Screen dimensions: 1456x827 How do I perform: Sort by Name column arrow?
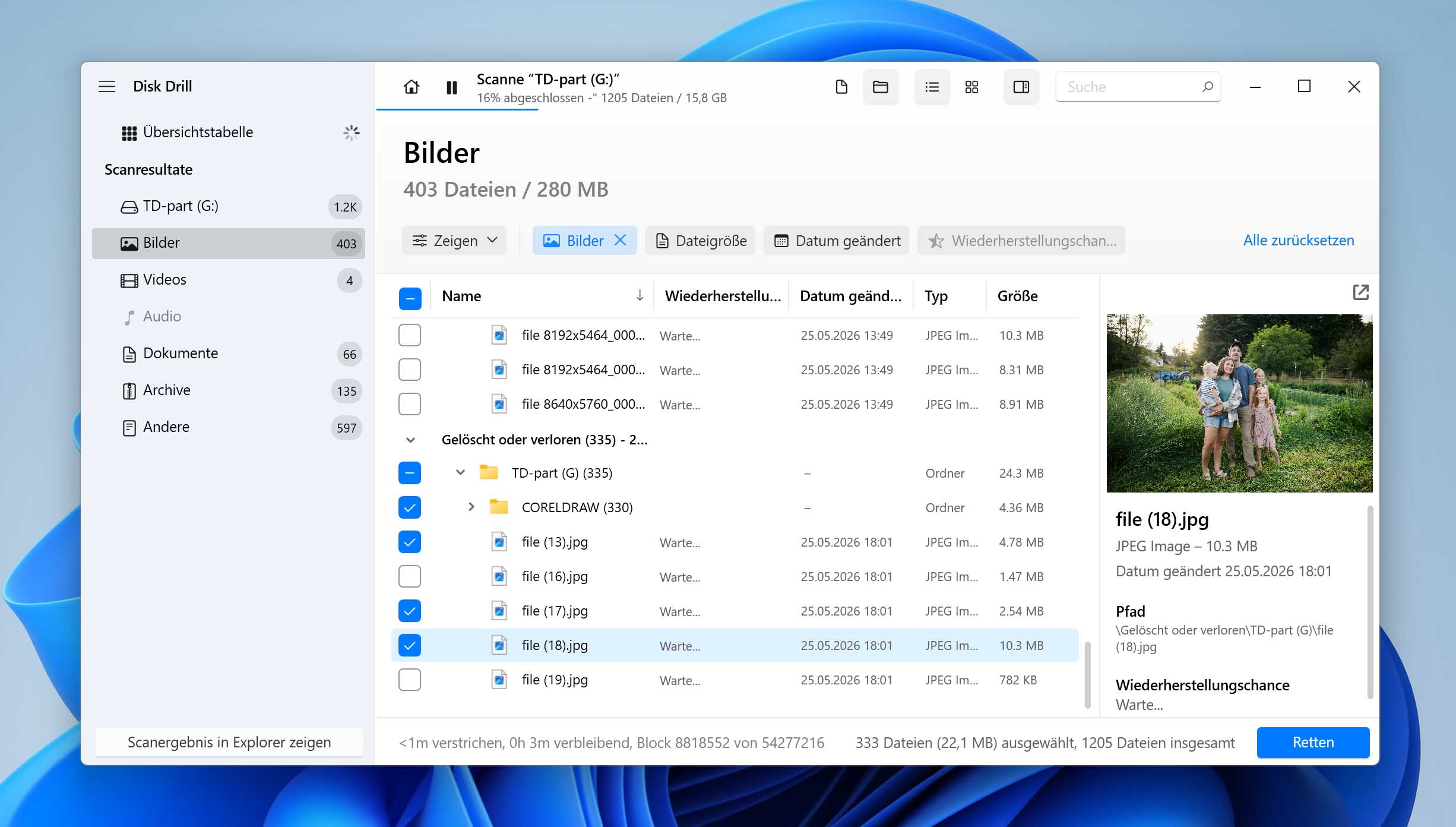pos(640,296)
